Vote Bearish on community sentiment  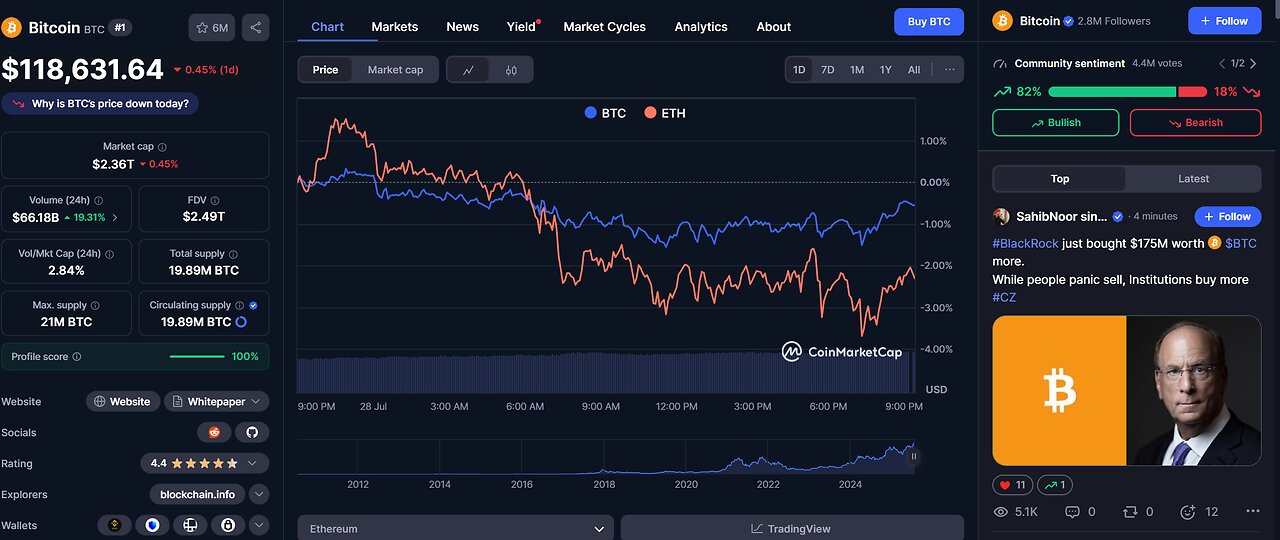click(x=1196, y=122)
